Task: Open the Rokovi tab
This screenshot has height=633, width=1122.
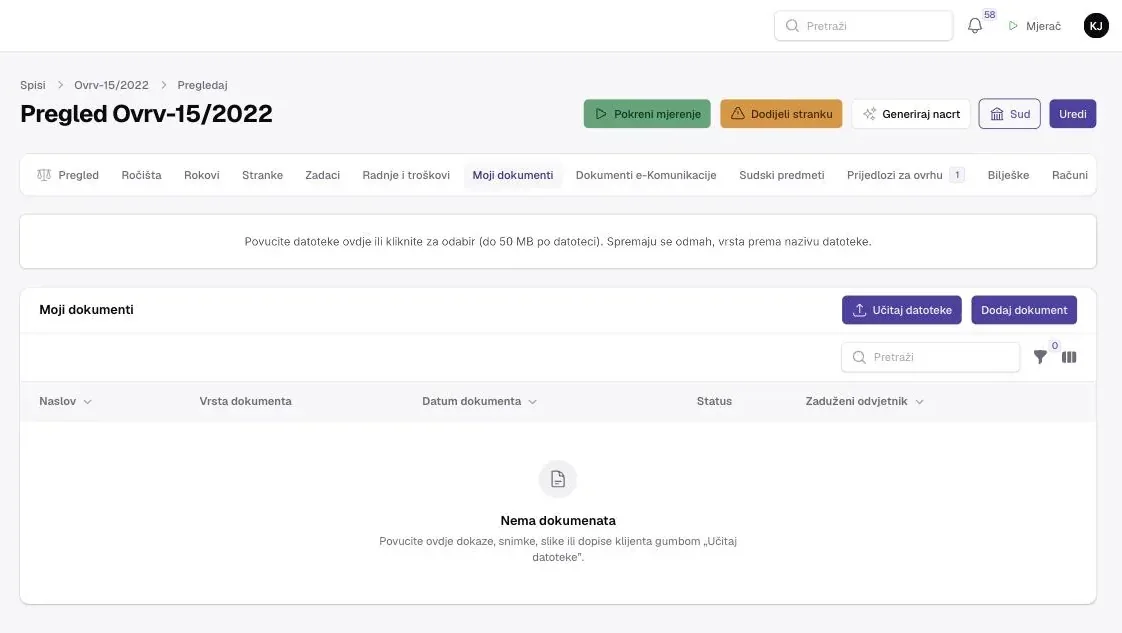Action: point(202,175)
